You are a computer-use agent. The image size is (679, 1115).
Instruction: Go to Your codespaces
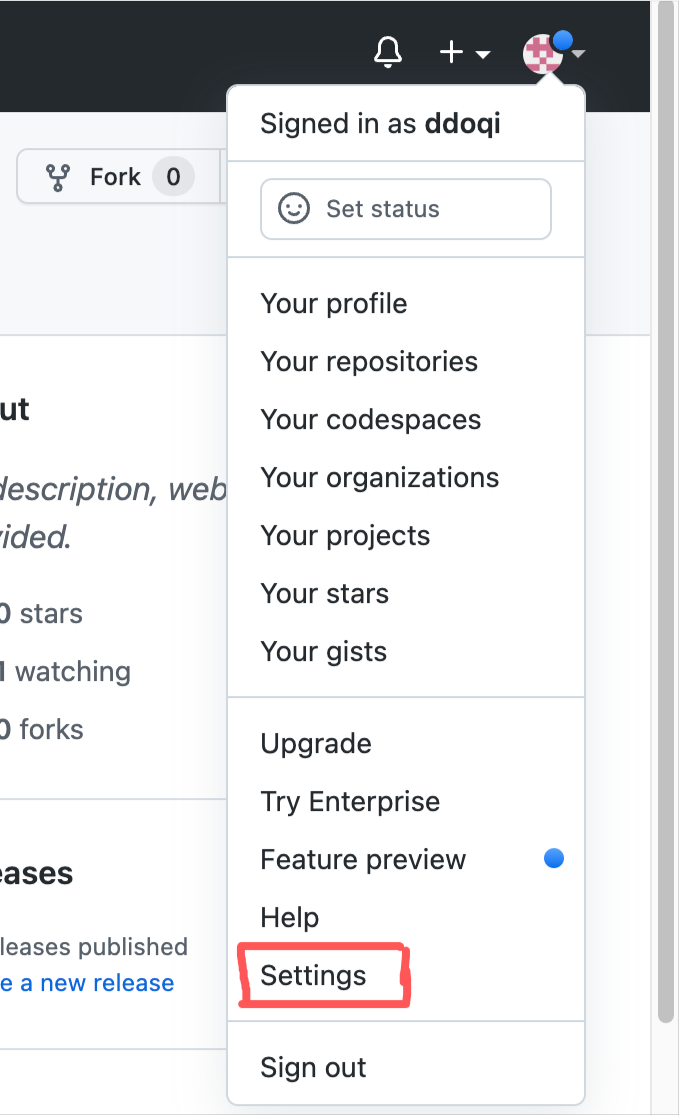(370, 419)
